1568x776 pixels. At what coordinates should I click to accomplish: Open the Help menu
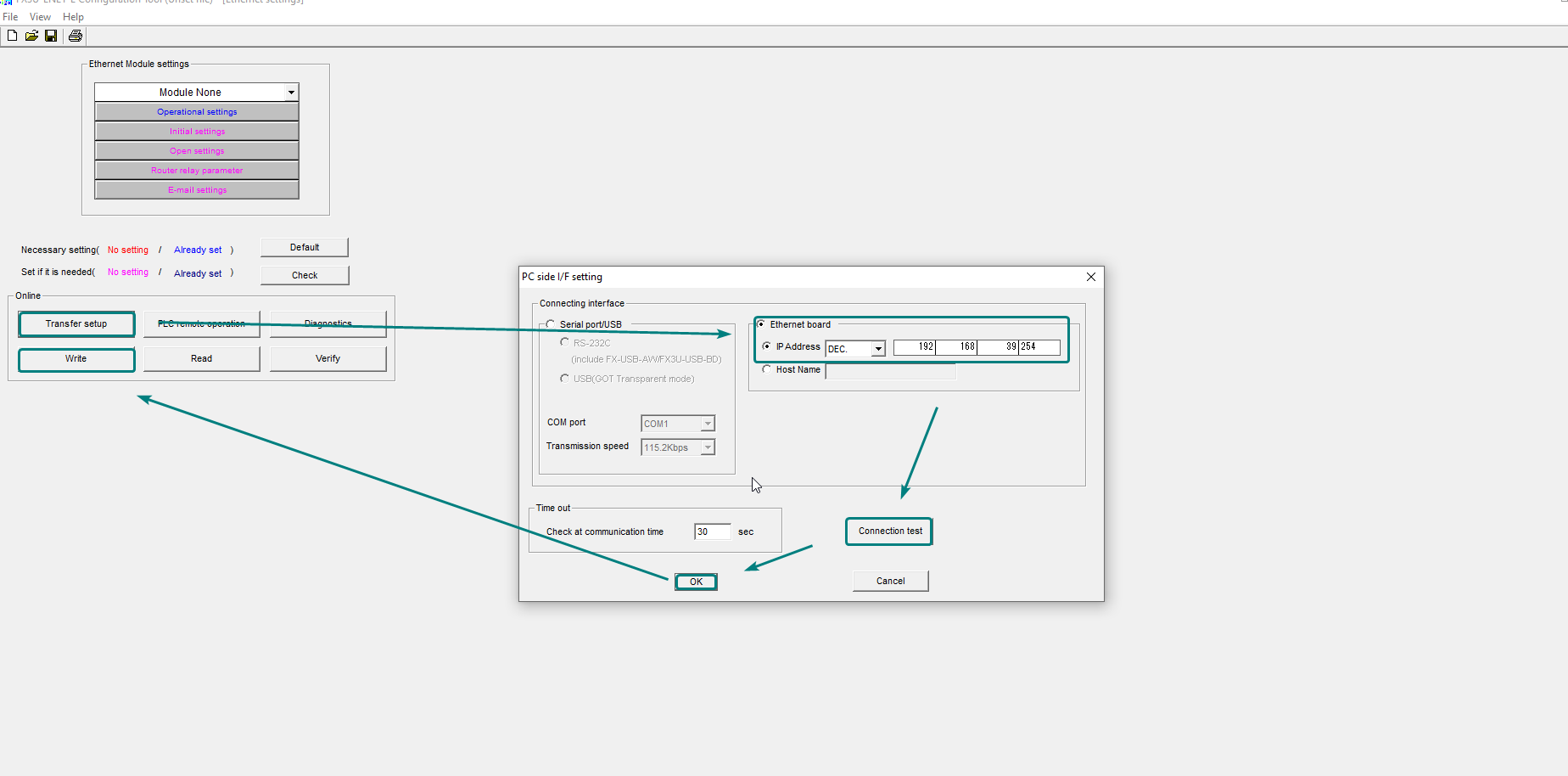pos(73,17)
